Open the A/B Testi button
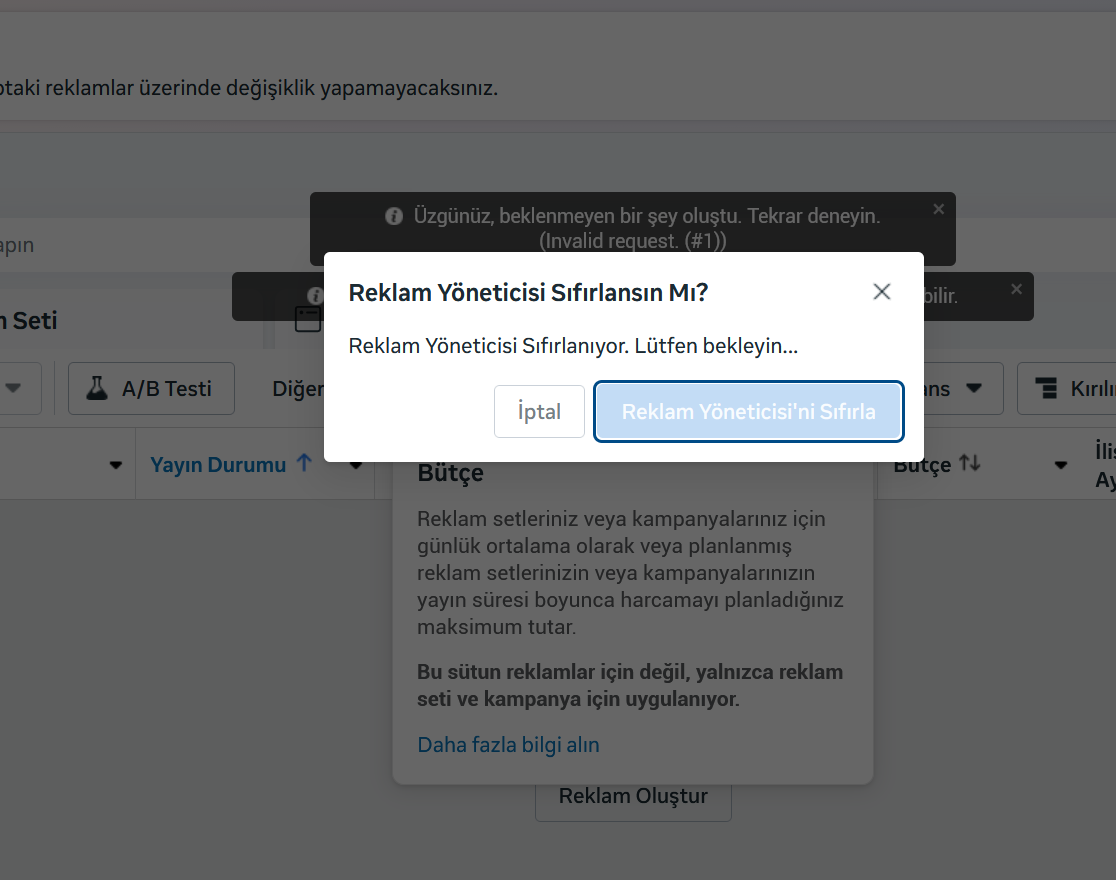Viewport: 1116px width, 880px height. coord(151,389)
